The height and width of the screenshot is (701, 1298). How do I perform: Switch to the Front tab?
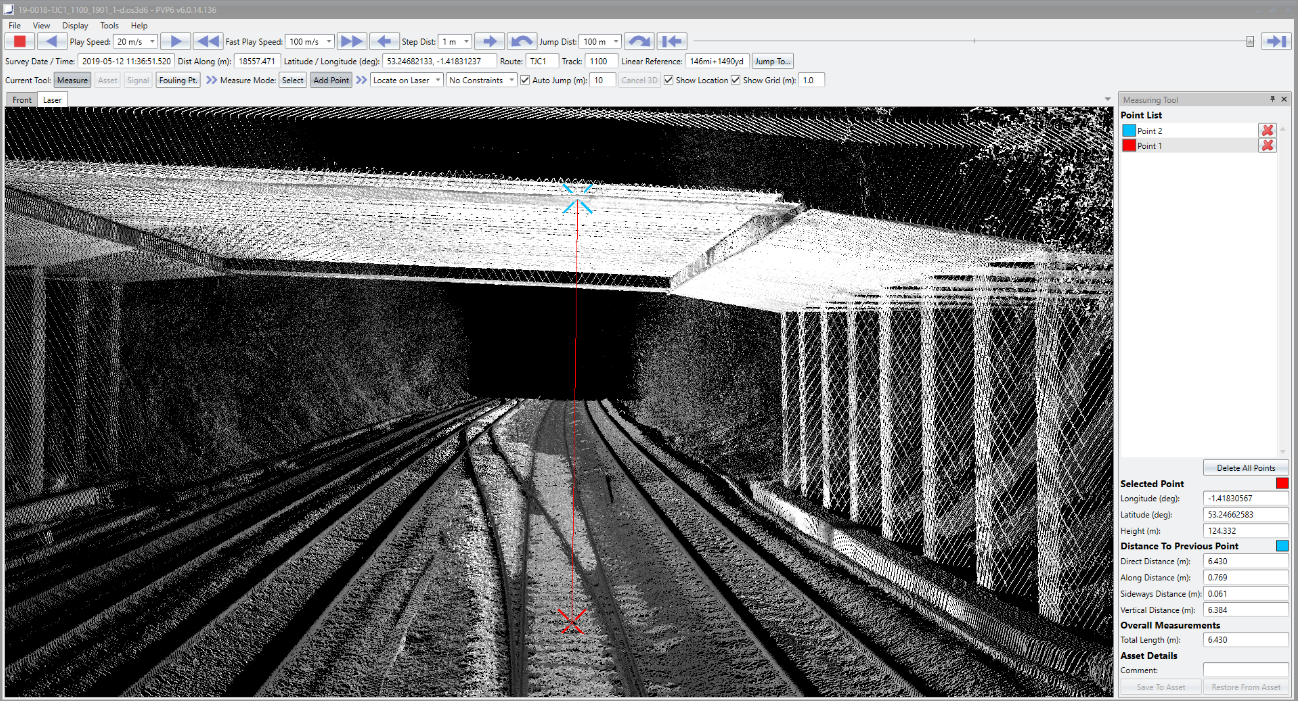[x=22, y=100]
